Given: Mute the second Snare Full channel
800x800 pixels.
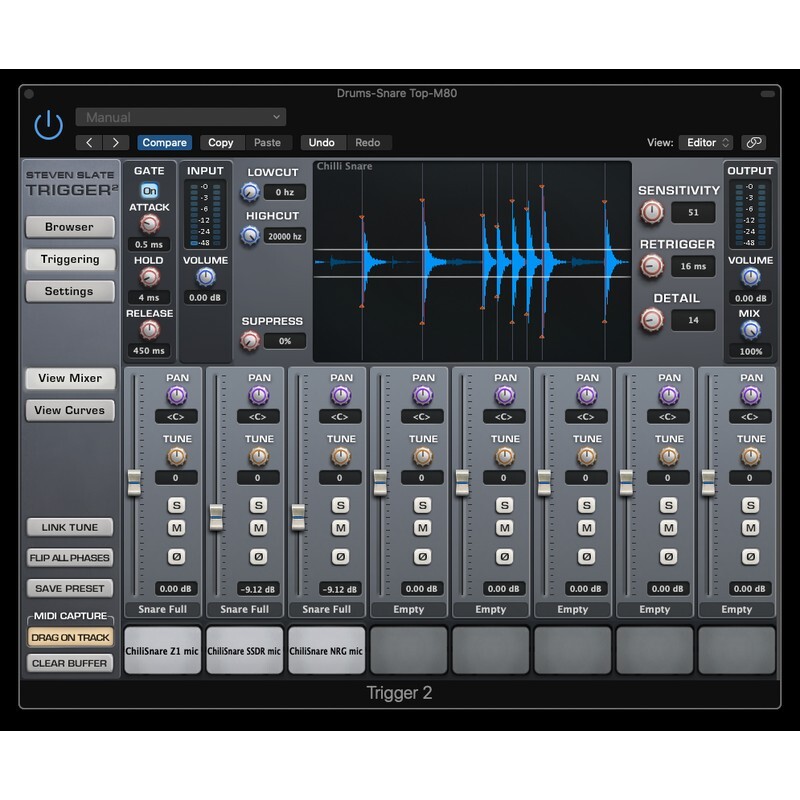Looking at the screenshot, I should [258, 528].
